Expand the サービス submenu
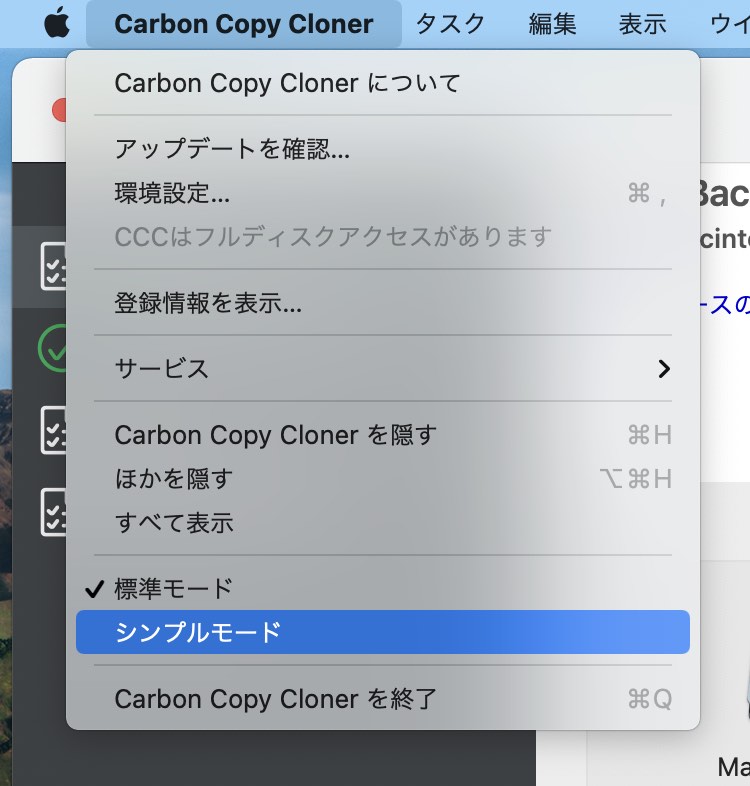The width and height of the screenshot is (750, 786). click(x=383, y=368)
